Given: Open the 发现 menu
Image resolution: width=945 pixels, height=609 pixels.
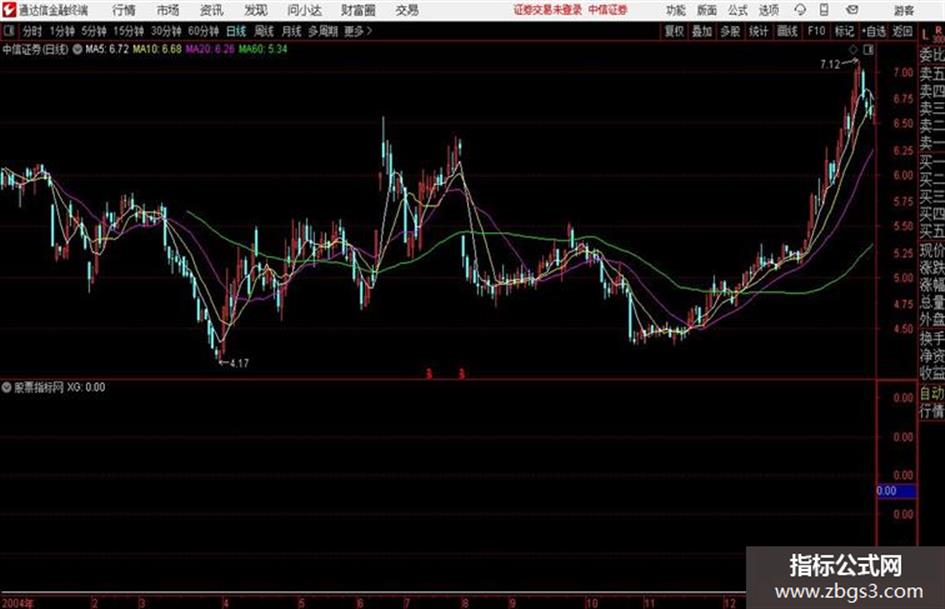Looking at the screenshot, I should 256,10.
